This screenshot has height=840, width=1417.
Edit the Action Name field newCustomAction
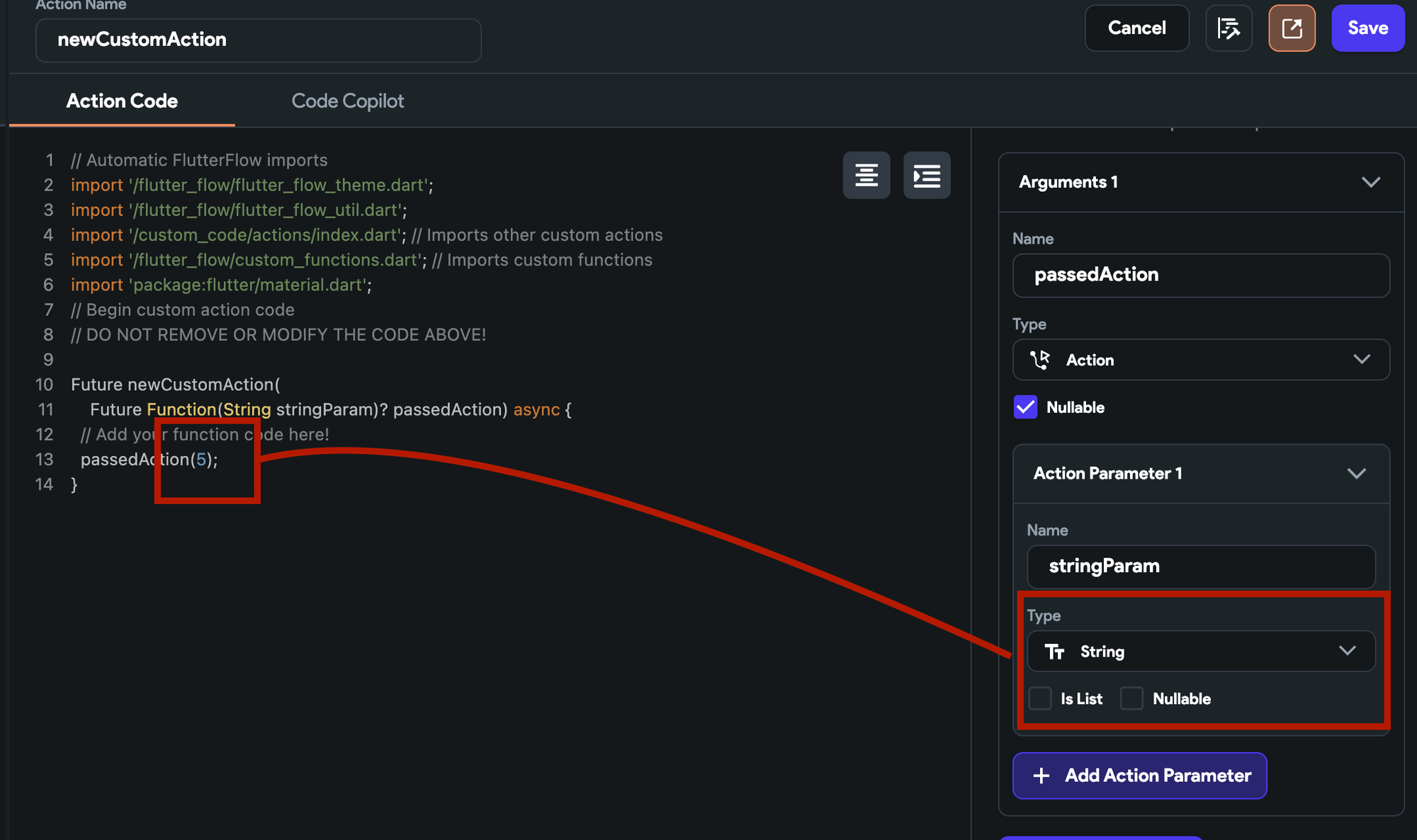(259, 40)
